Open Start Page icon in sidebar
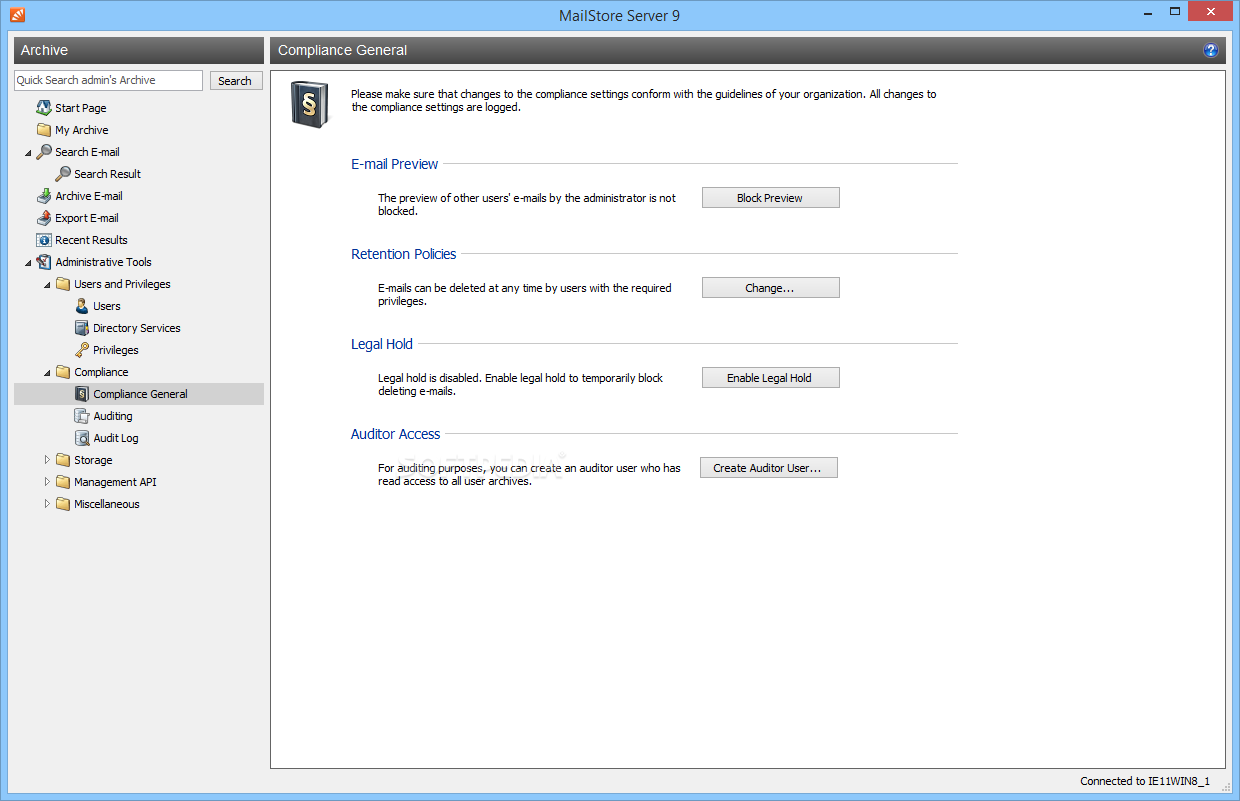1240x801 pixels. tap(44, 108)
